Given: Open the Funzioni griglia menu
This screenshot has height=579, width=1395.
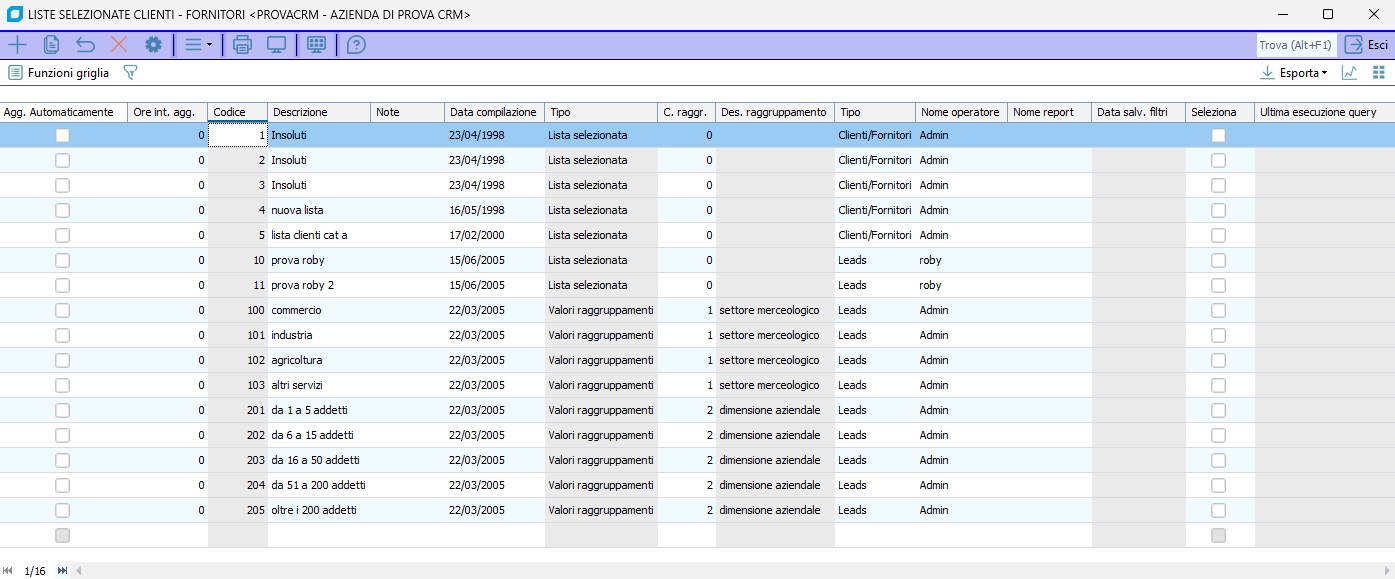Looking at the screenshot, I should pos(58,73).
